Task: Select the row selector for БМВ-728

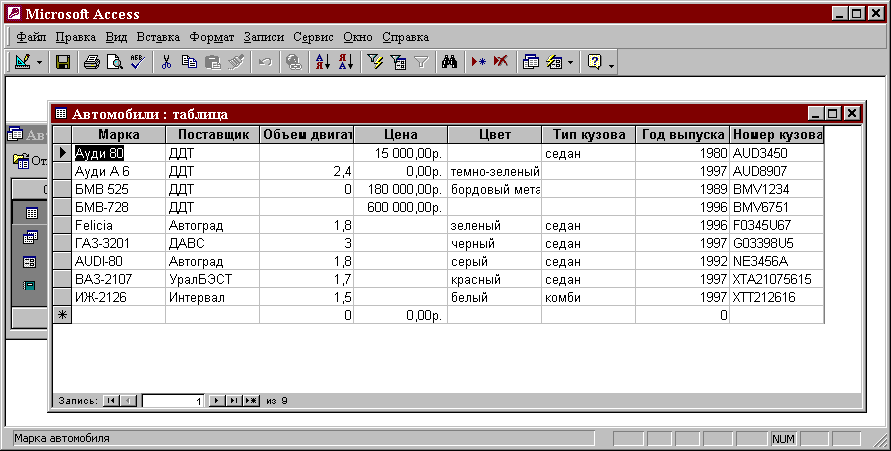Action: (63, 207)
